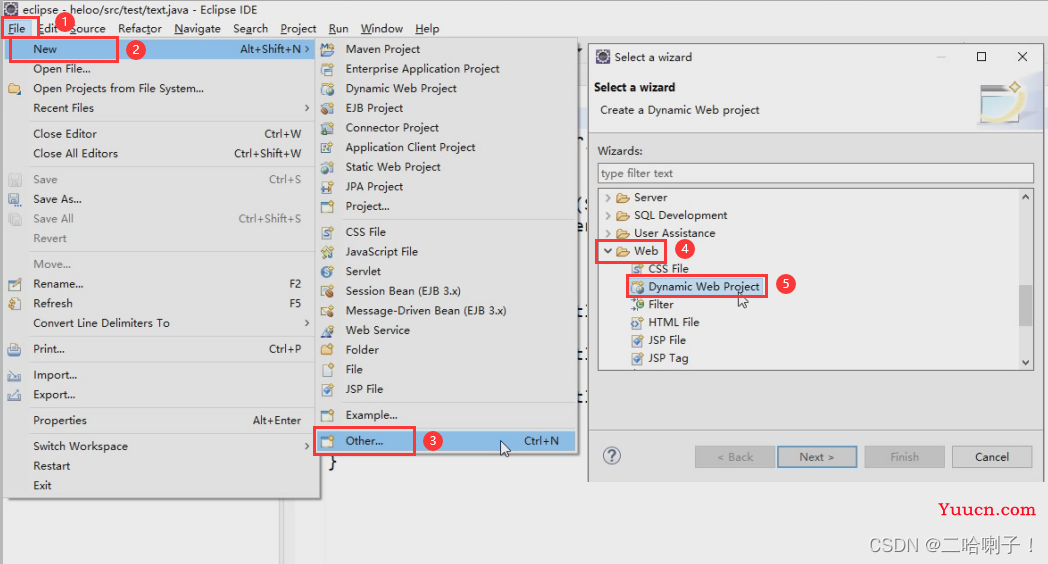Screen dimensions: 1048x564
Task: Open the Project menu
Action: click(298, 29)
